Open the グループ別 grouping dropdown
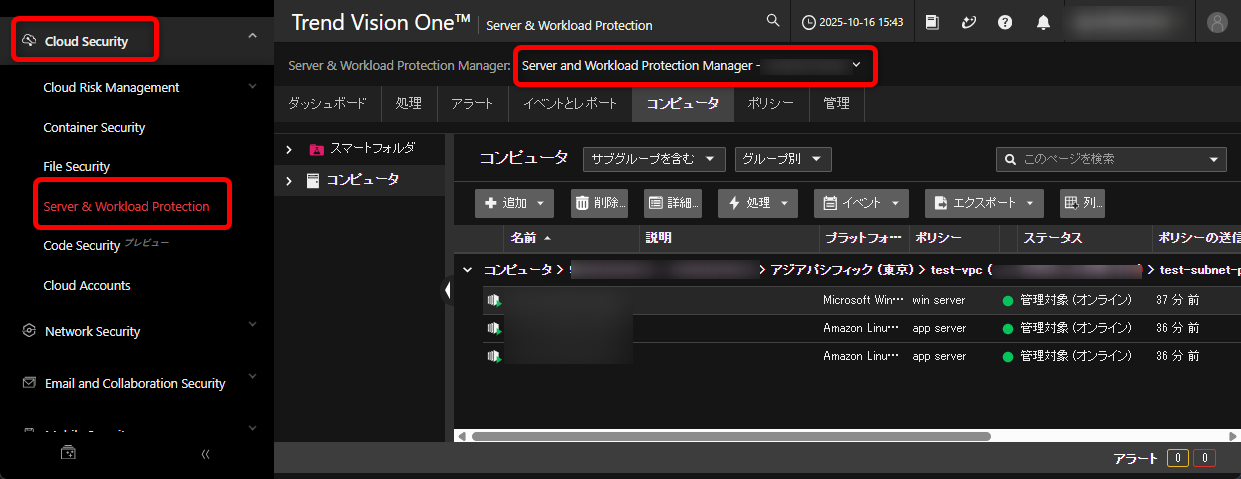This screenshot has width=1241, height=479. point(782,159)
